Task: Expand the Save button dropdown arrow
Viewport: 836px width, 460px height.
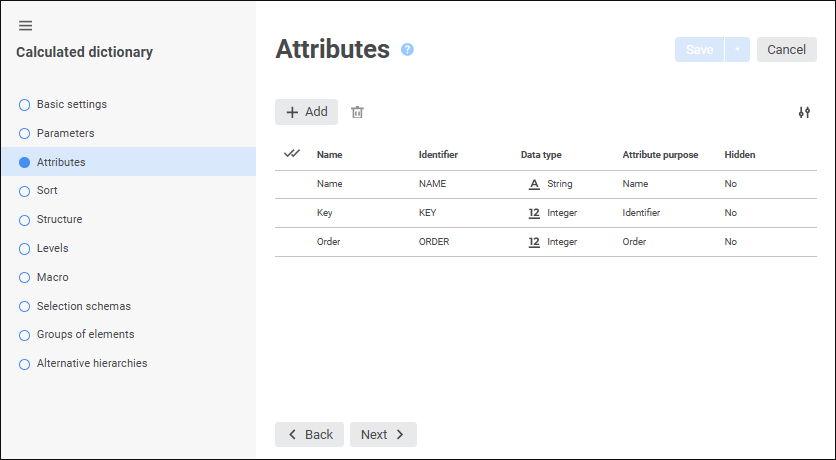Action: coord(738,50)
